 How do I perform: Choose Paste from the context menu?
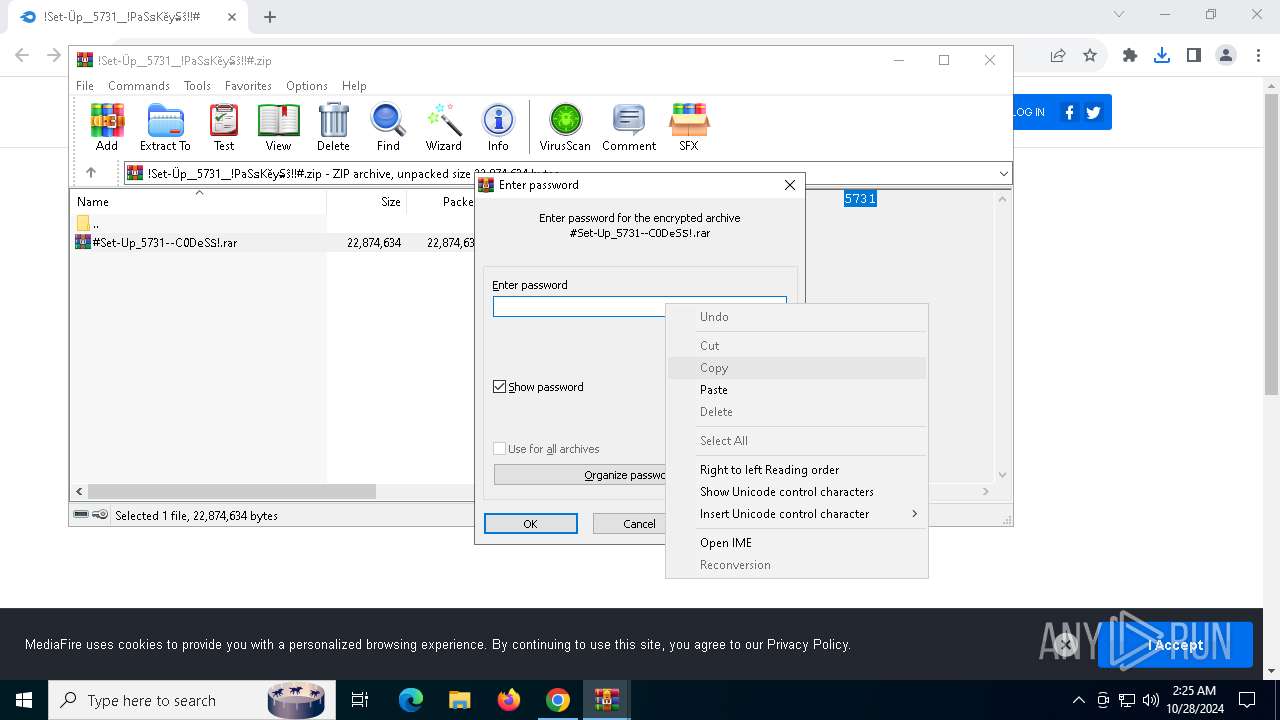point(796,390)
